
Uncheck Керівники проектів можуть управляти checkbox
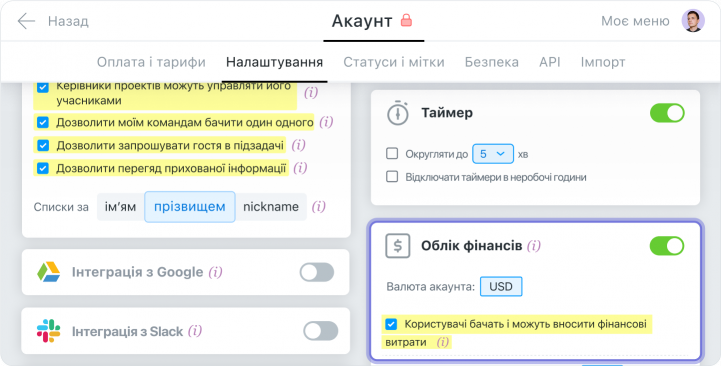(43, 87)
